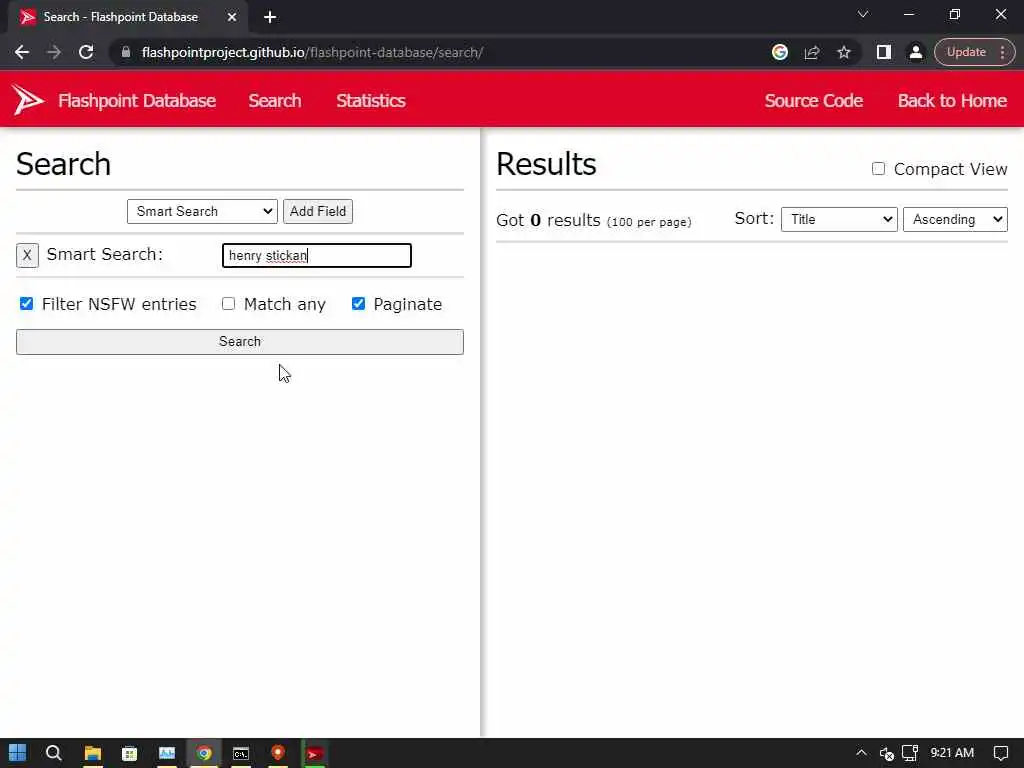Click the clock showing 9:21 AM
This screenshot has width=1024, height=768.
[952, 753]
